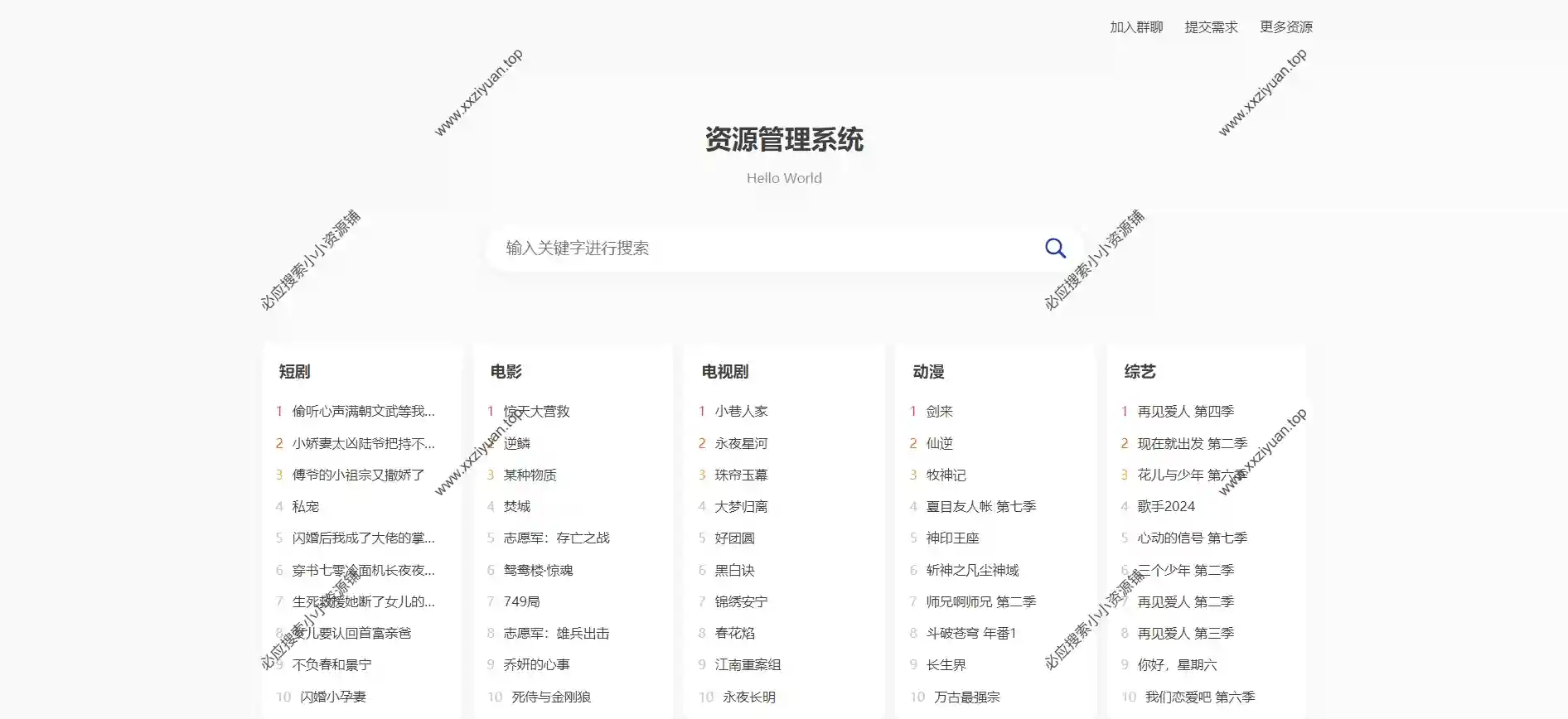Click 歌手2024 in the variety list
This screenshot has width=1568, height=719.
click(1165, 507)
